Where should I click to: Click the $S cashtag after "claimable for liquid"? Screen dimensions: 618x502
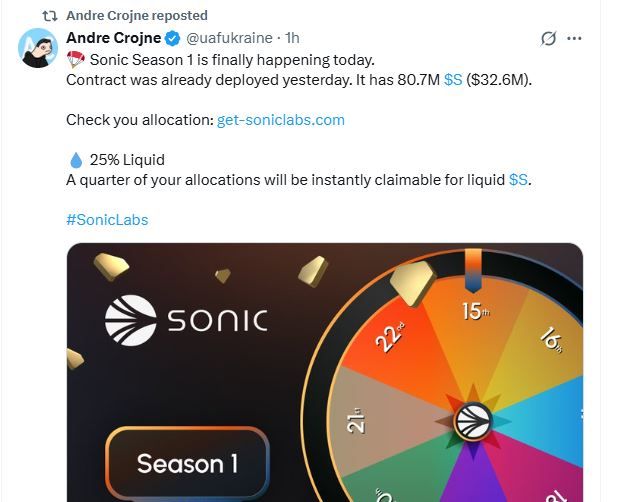click(518, 180)
